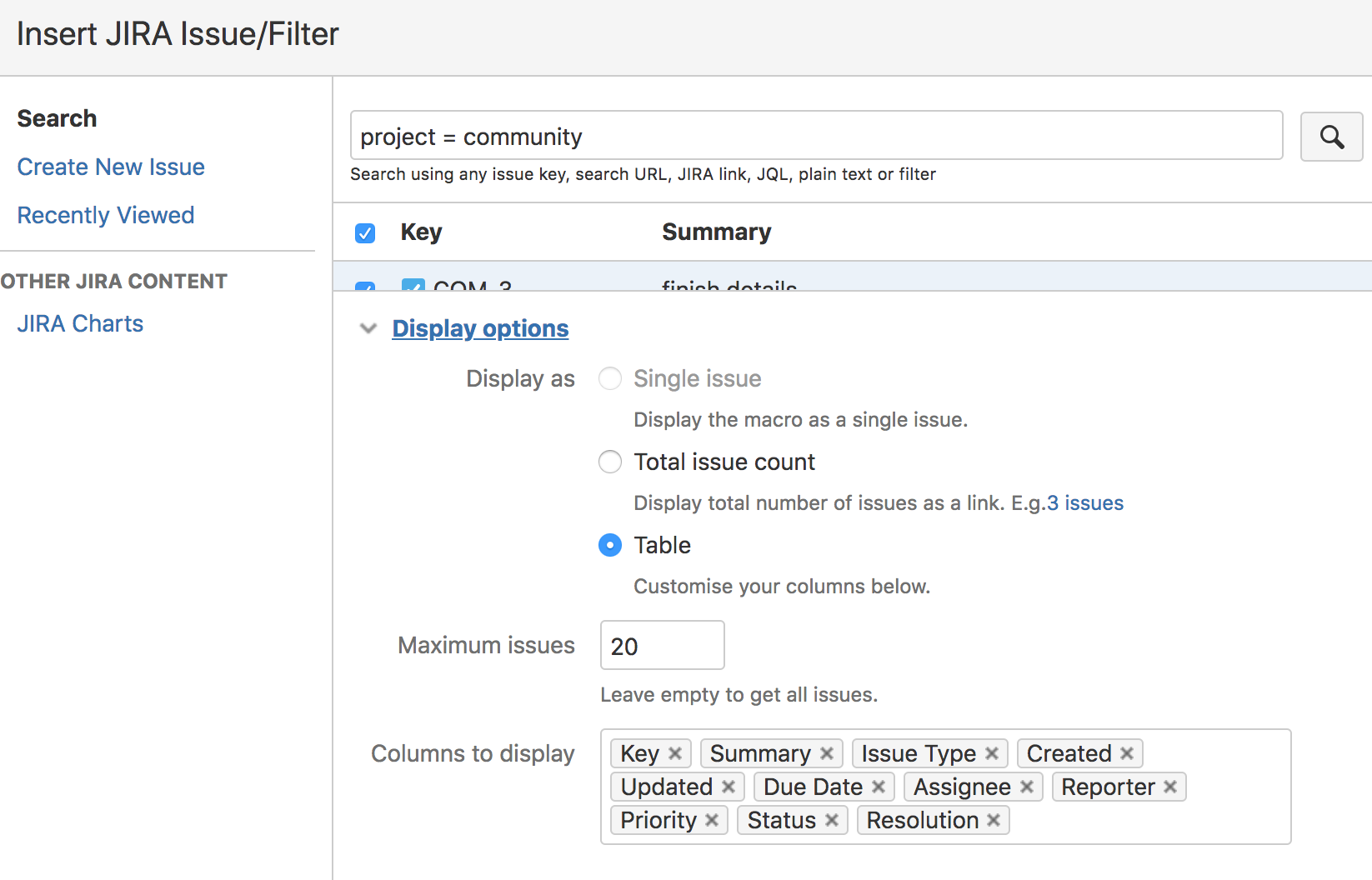Image resolution: width=1372 pixels, height=880 pixels.
Task: Follow the 3 issues example link
Action: click(1084, 502)
